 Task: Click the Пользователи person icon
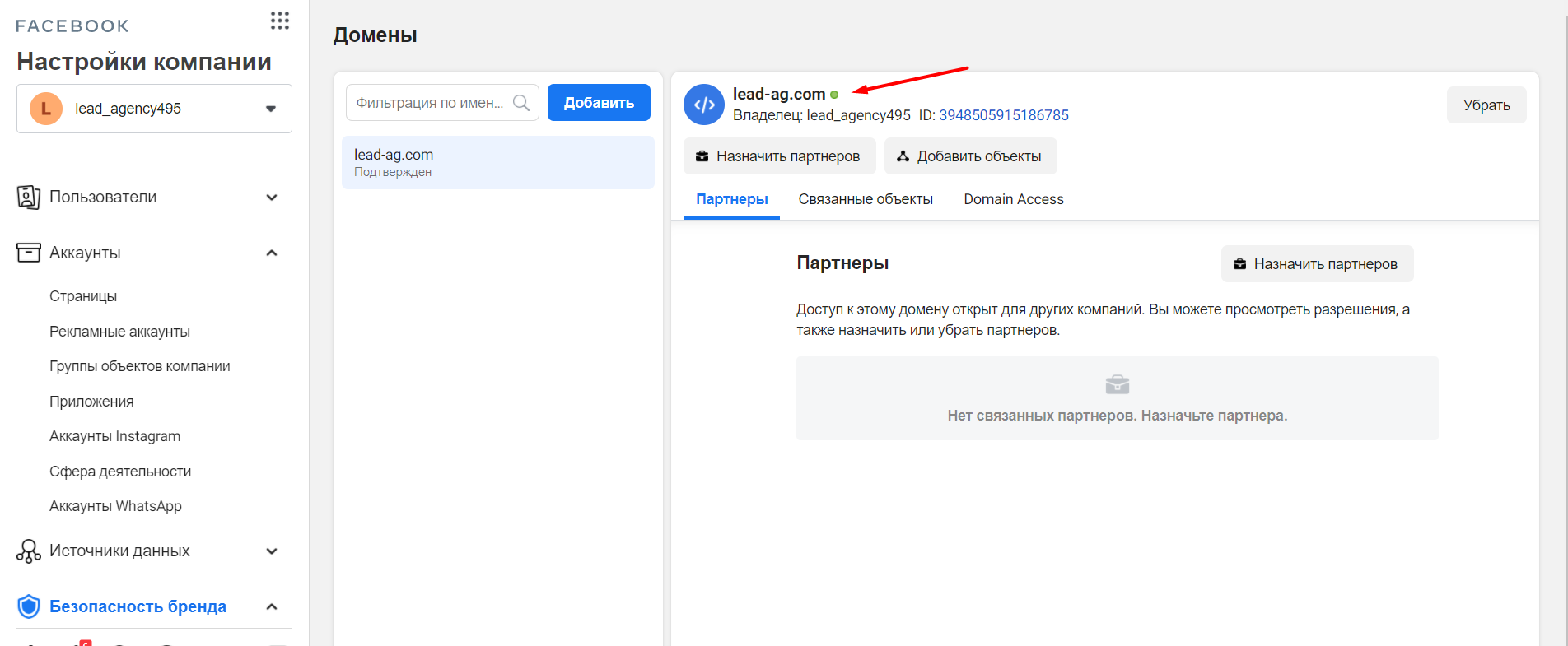tap(29, 198)
